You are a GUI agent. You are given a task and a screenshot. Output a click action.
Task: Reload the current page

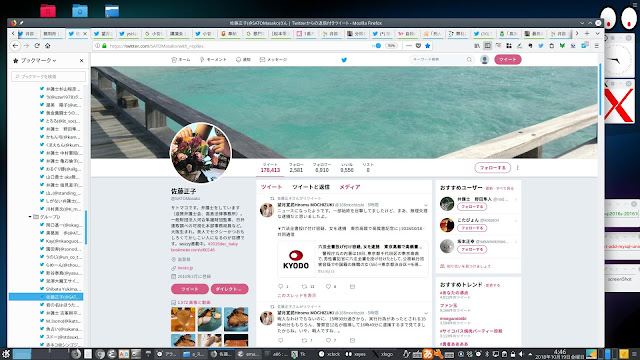(37, 46)
